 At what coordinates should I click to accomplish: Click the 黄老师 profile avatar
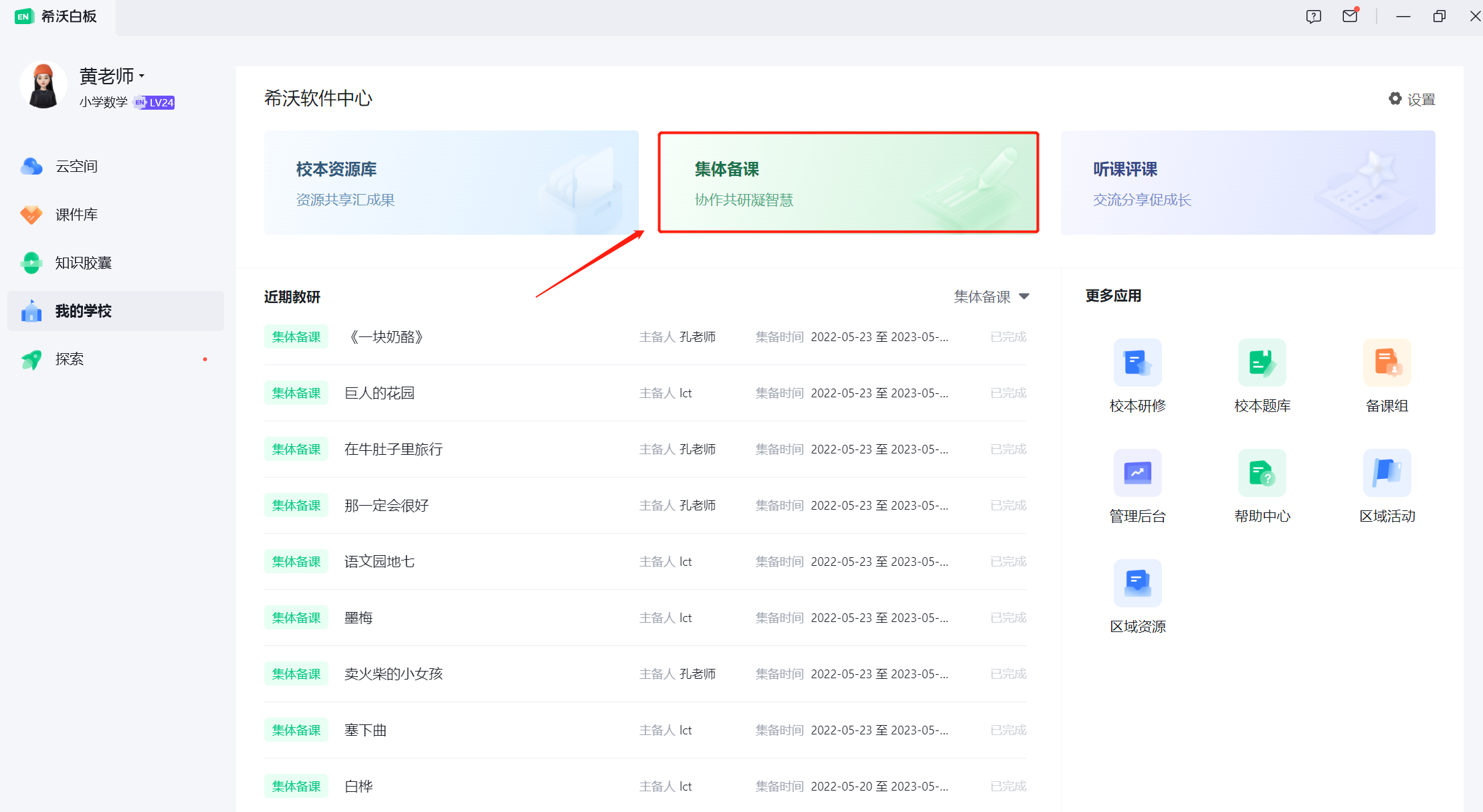(43, 86)
